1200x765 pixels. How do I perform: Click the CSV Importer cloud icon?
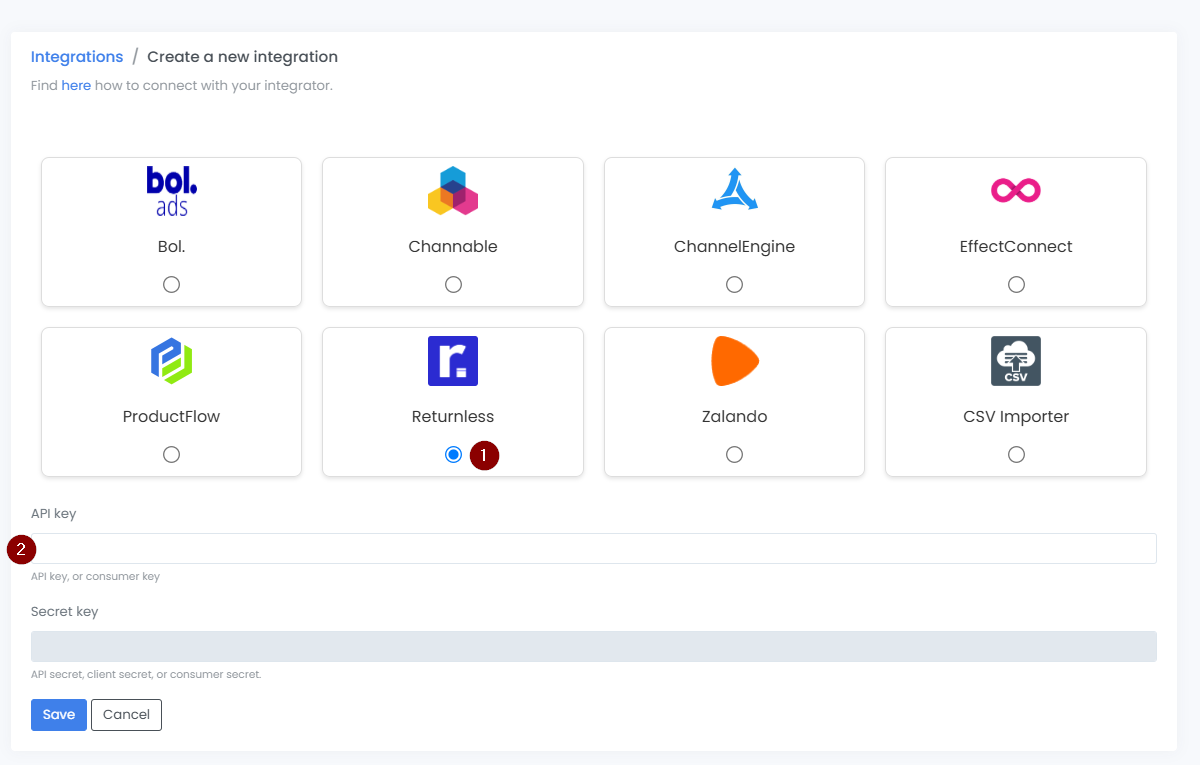1016,361
